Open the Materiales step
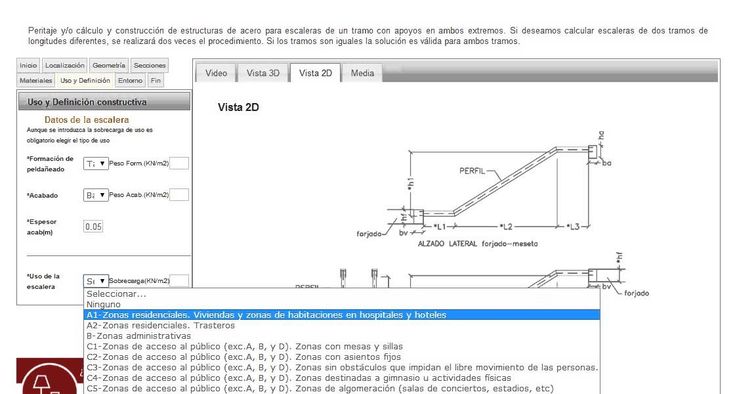The height and width of the screenshot is (394, 735). (36, 81)
